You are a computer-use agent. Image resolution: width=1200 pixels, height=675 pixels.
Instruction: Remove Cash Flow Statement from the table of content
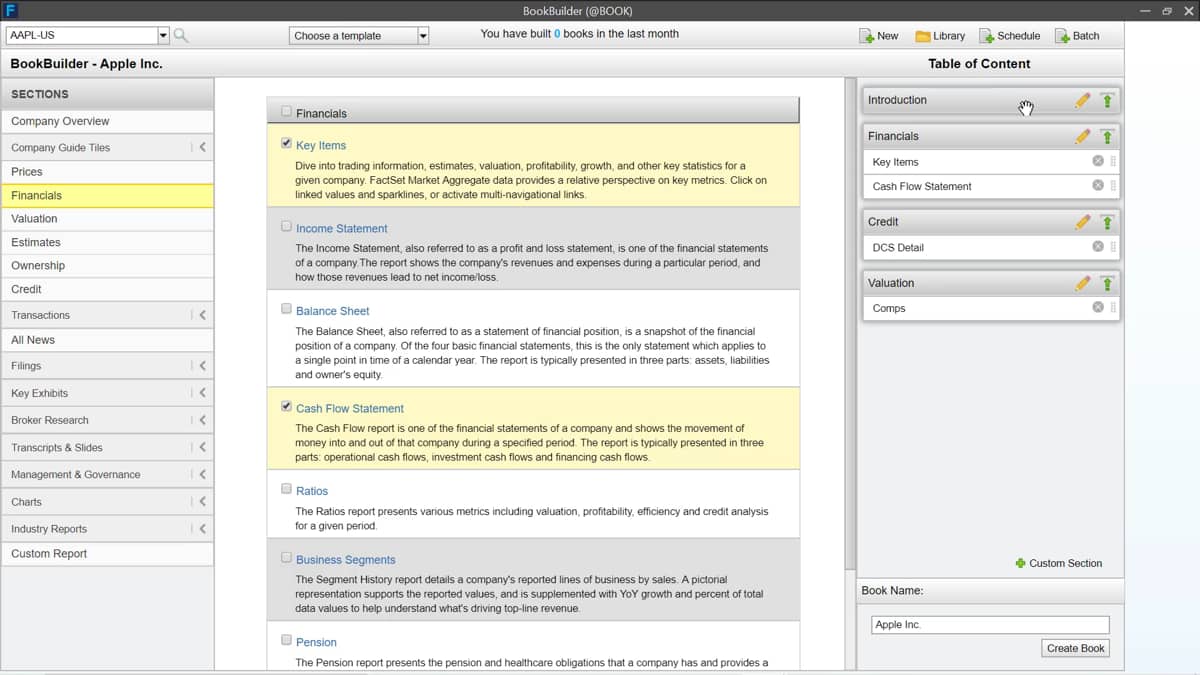pos(1098,185)
